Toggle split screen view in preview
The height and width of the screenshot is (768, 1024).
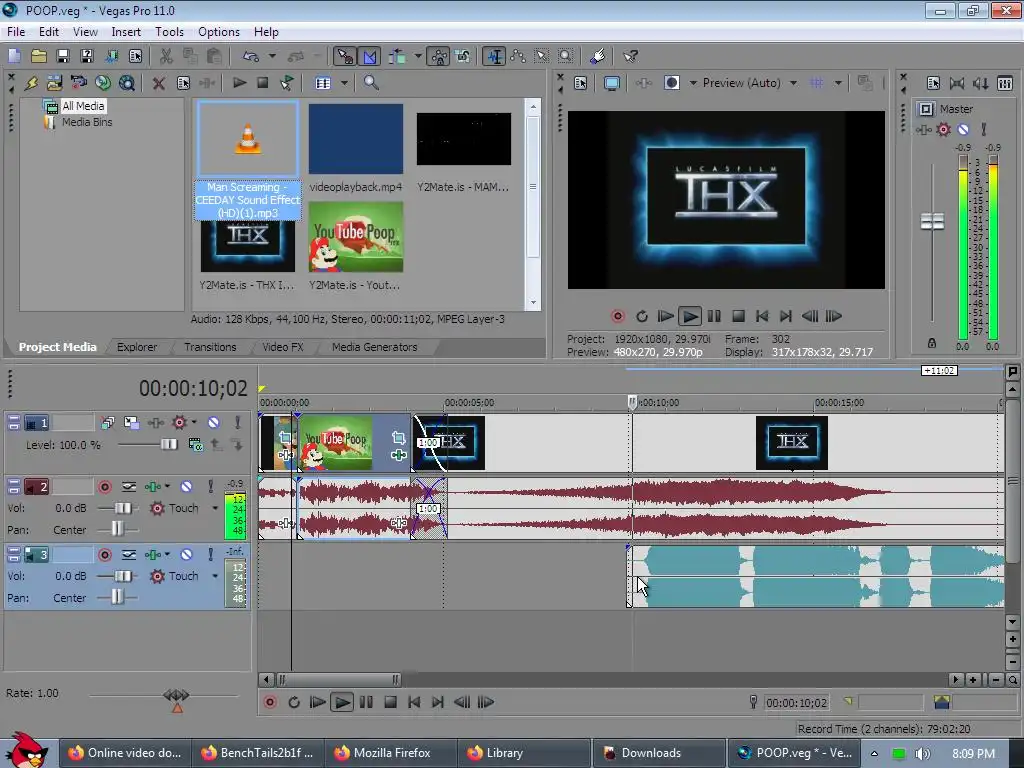(671, 83)
